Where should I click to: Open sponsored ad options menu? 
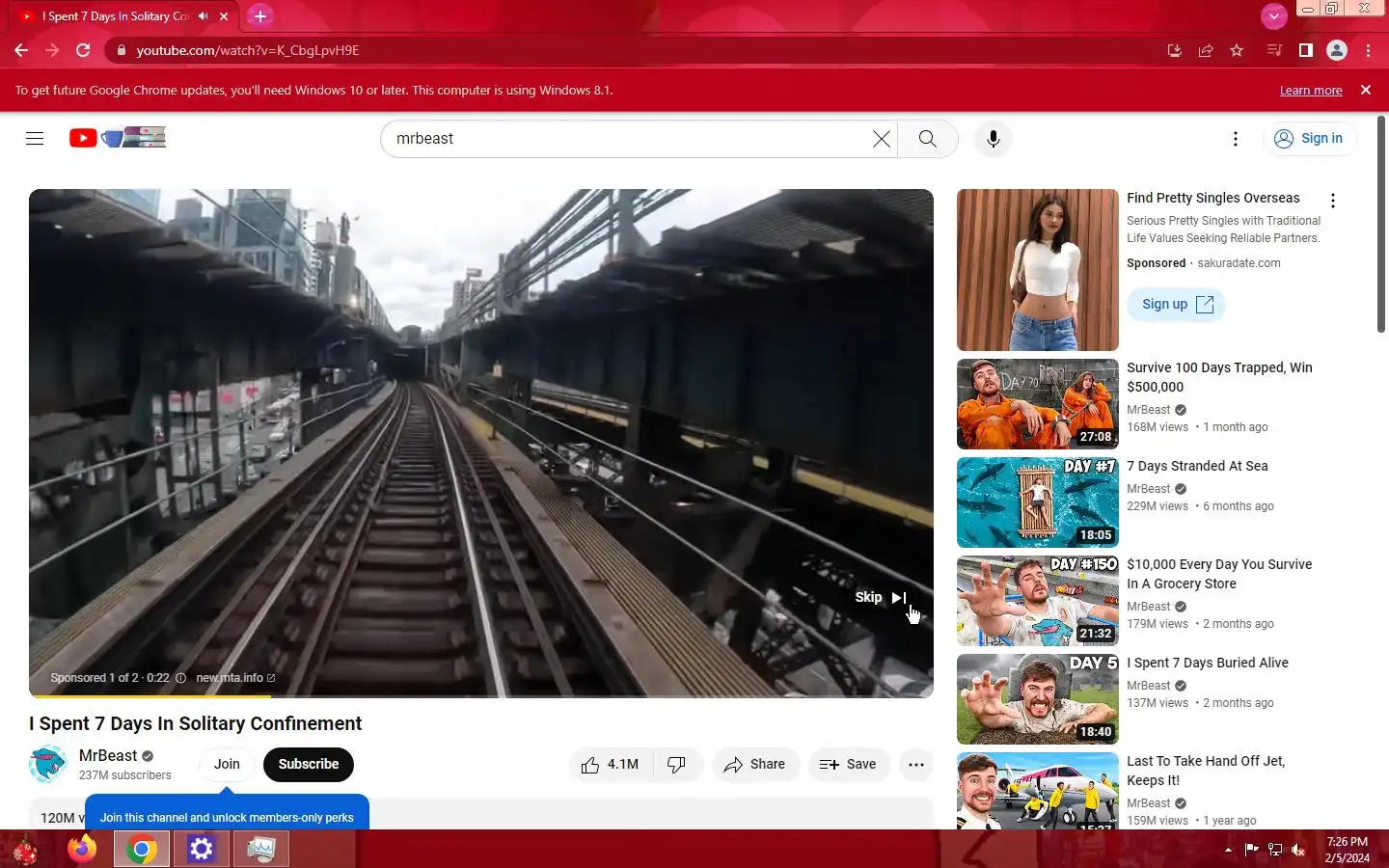pos(1333,201)
